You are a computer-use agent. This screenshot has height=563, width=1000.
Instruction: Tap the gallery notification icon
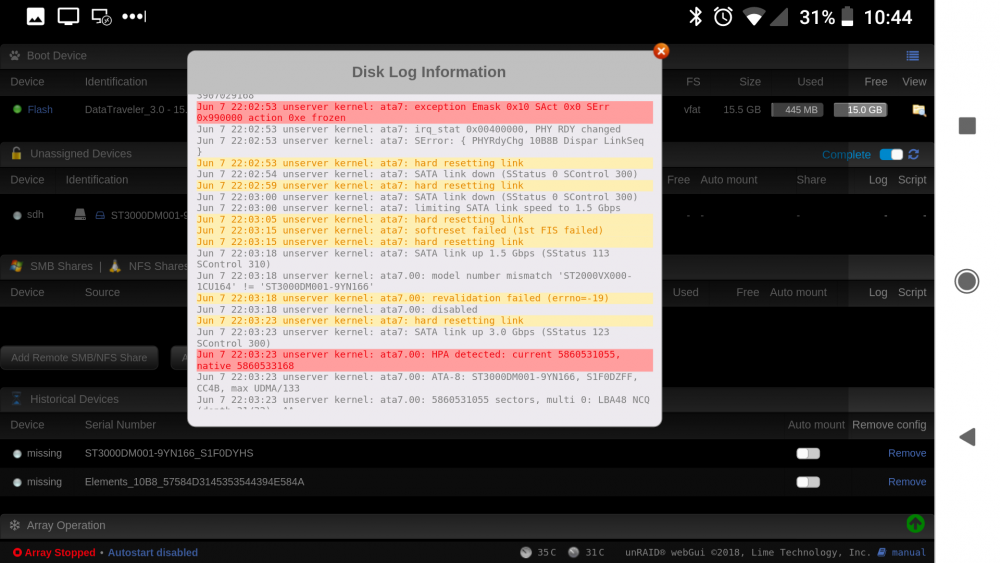tap(36, 17)
